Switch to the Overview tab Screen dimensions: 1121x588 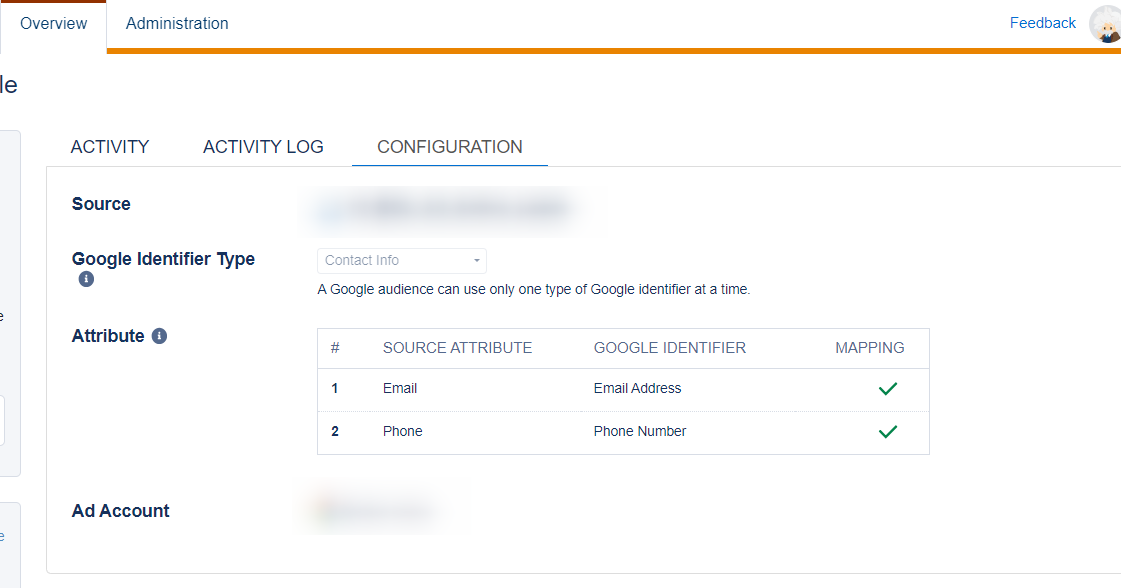tap(54, 24)
